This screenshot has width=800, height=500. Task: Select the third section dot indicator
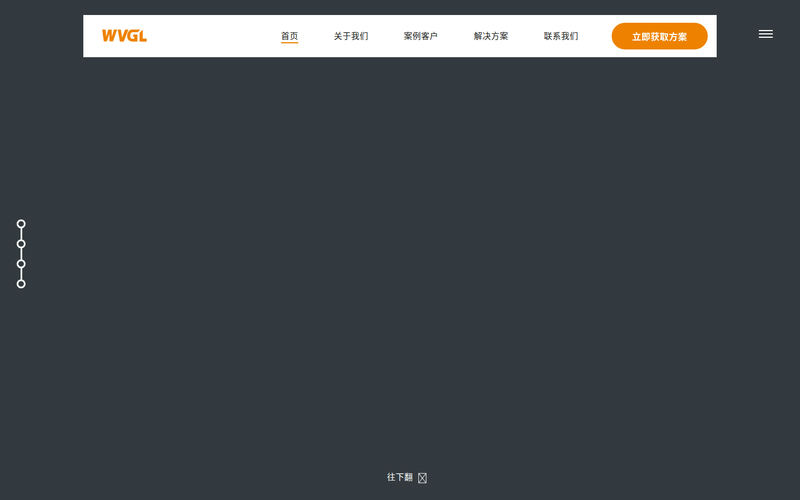(x=21, y=264)
